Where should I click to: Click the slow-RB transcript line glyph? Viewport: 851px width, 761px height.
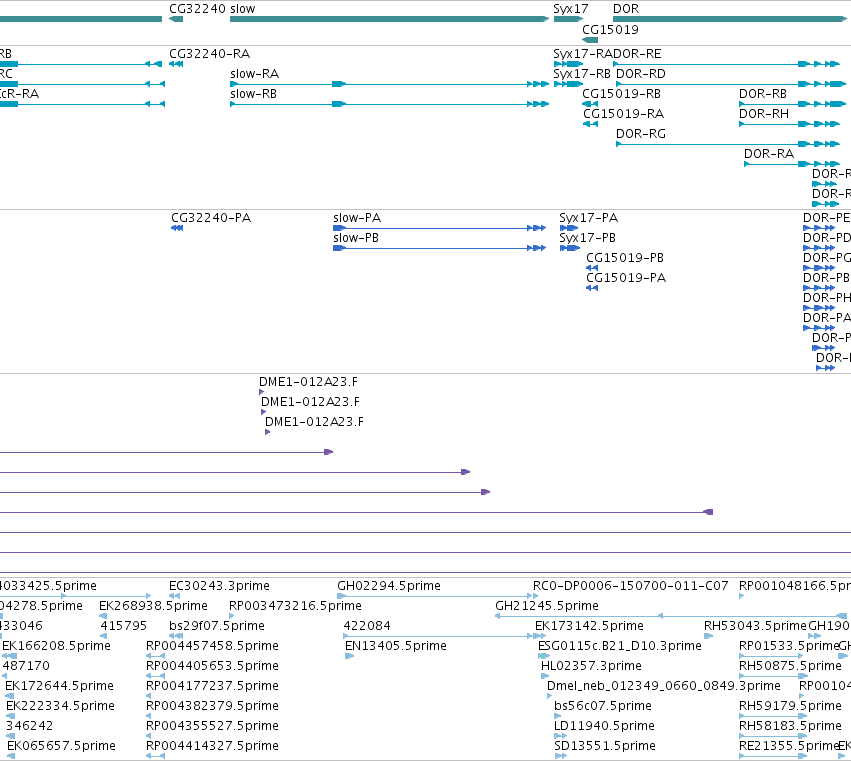click(390, 104)
